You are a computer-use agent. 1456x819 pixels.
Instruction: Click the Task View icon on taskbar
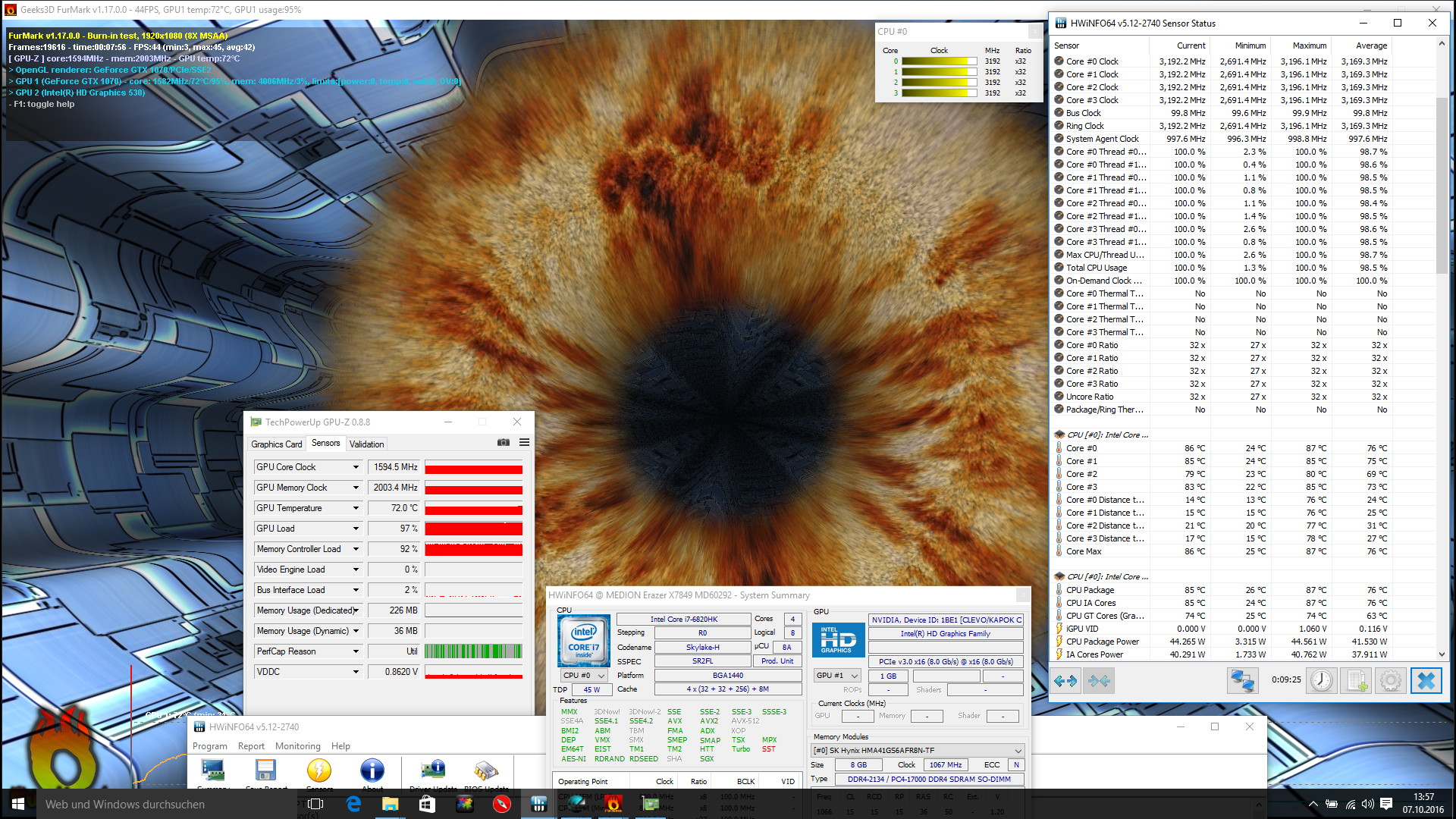(x=316, y=804)
